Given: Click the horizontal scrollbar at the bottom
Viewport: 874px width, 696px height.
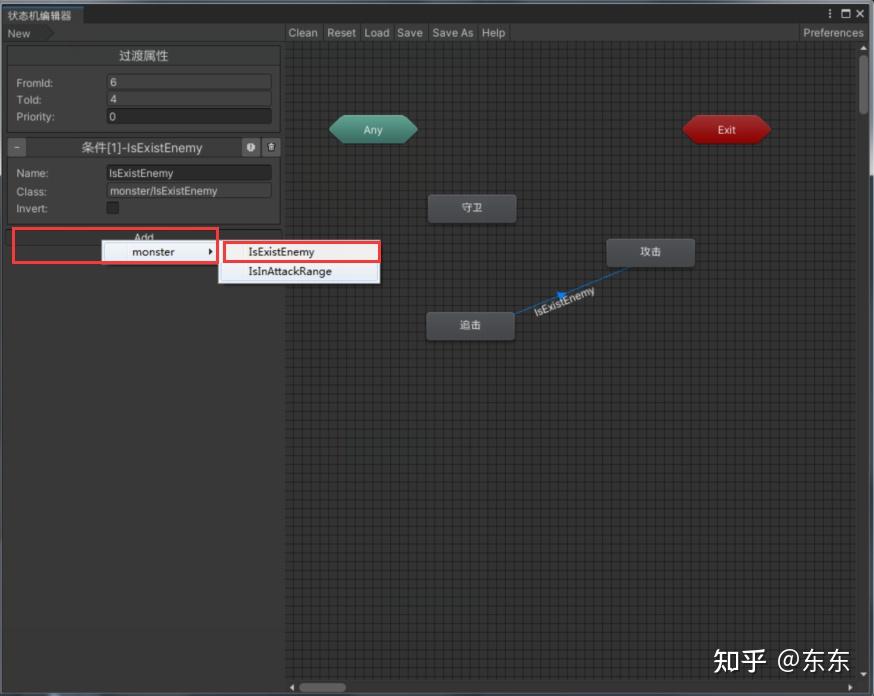Looking at the screenshot, I should [322, 687].
